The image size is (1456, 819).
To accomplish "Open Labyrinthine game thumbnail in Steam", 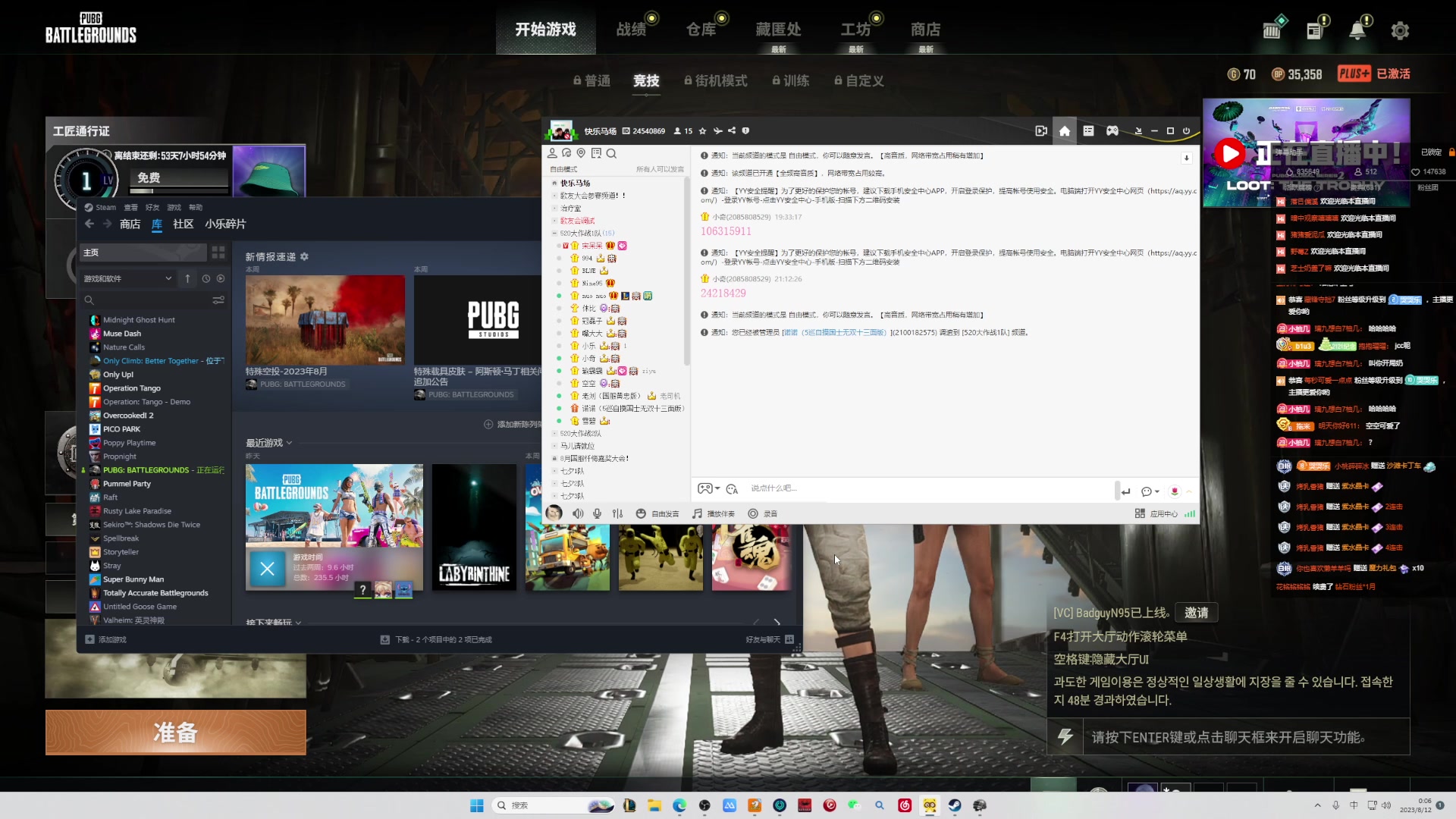I will point(474,527).
